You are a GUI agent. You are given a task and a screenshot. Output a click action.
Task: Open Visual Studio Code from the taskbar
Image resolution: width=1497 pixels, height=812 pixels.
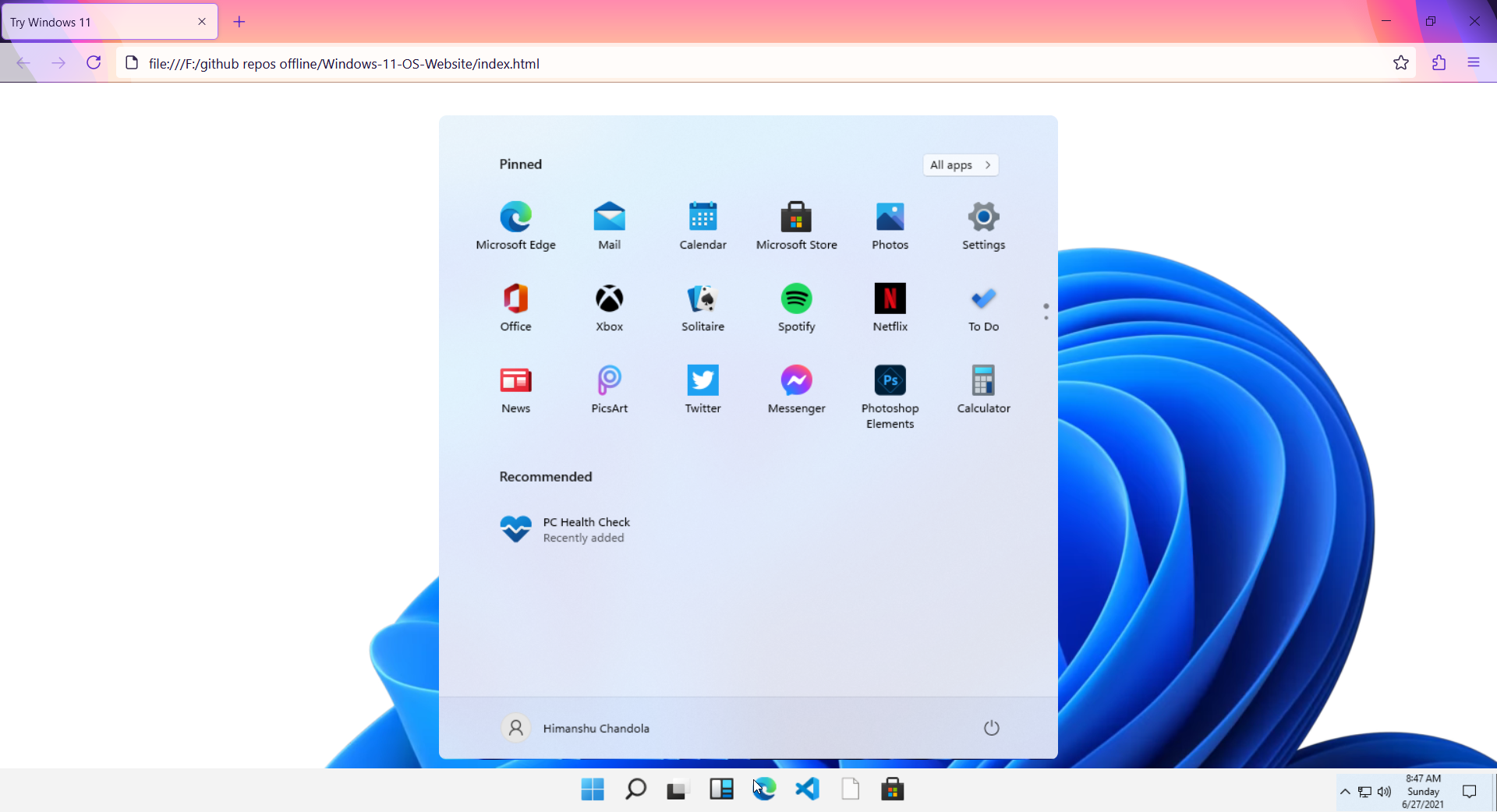tap(807, 789)
